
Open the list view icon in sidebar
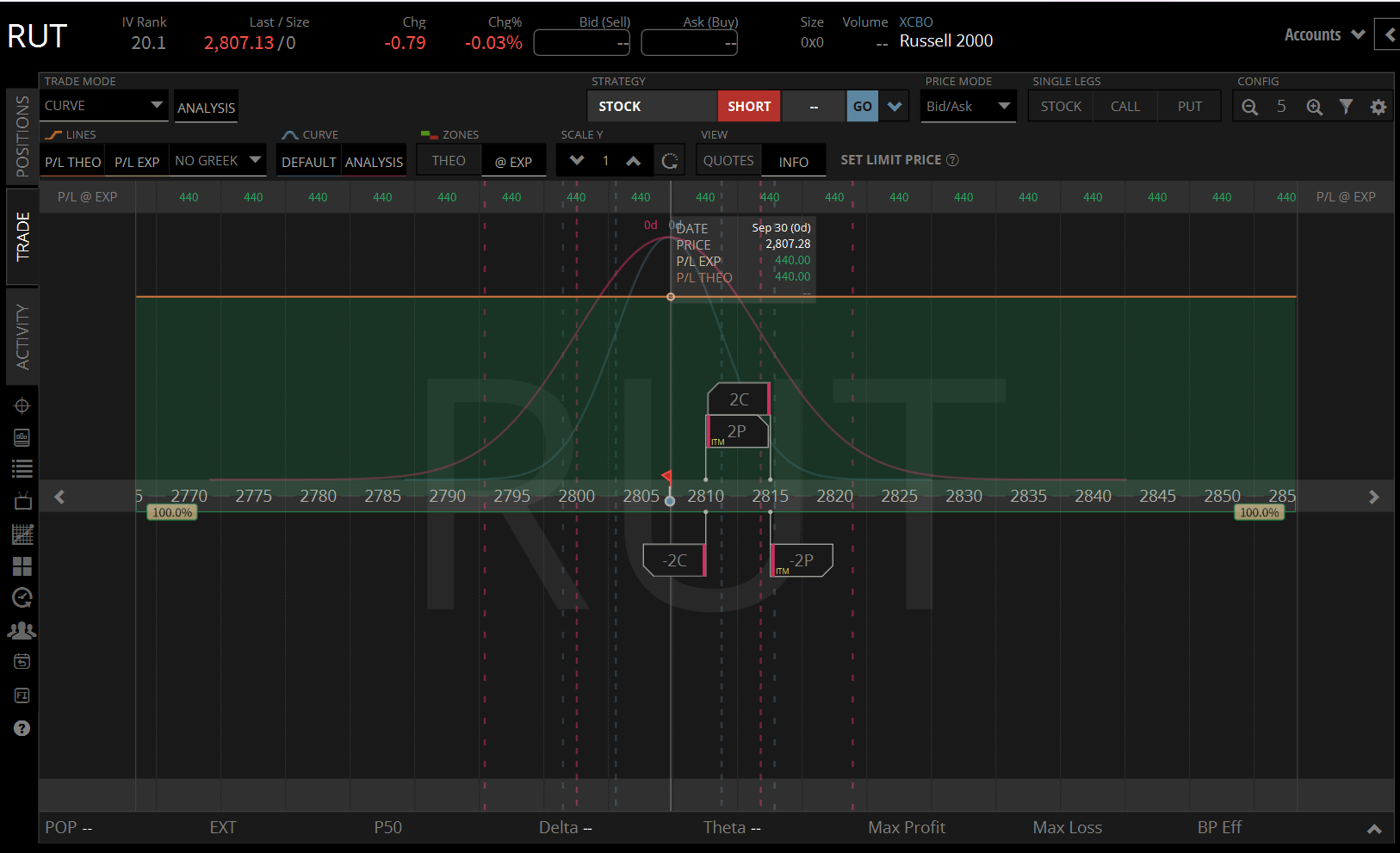click(22, 469)
